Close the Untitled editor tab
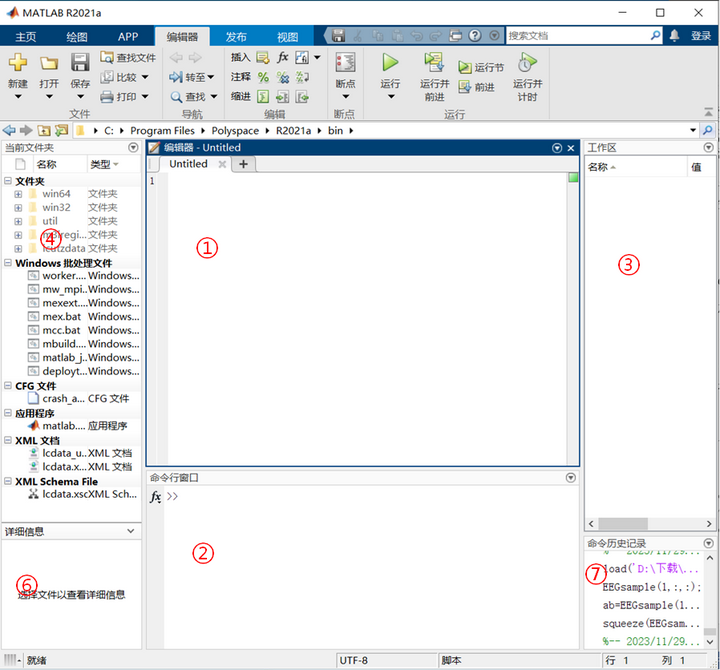 222,164
